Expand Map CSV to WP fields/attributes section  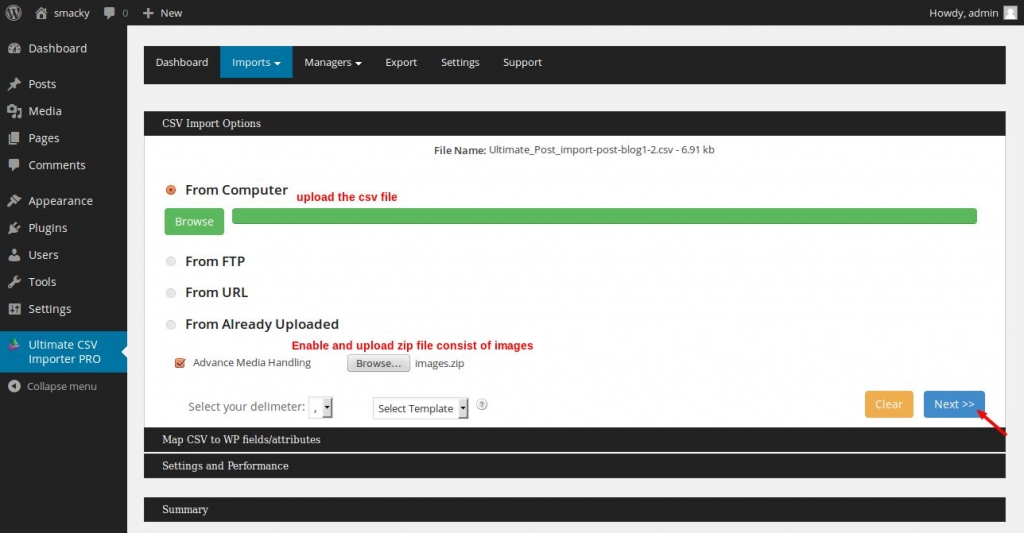(x=575, y=440)
